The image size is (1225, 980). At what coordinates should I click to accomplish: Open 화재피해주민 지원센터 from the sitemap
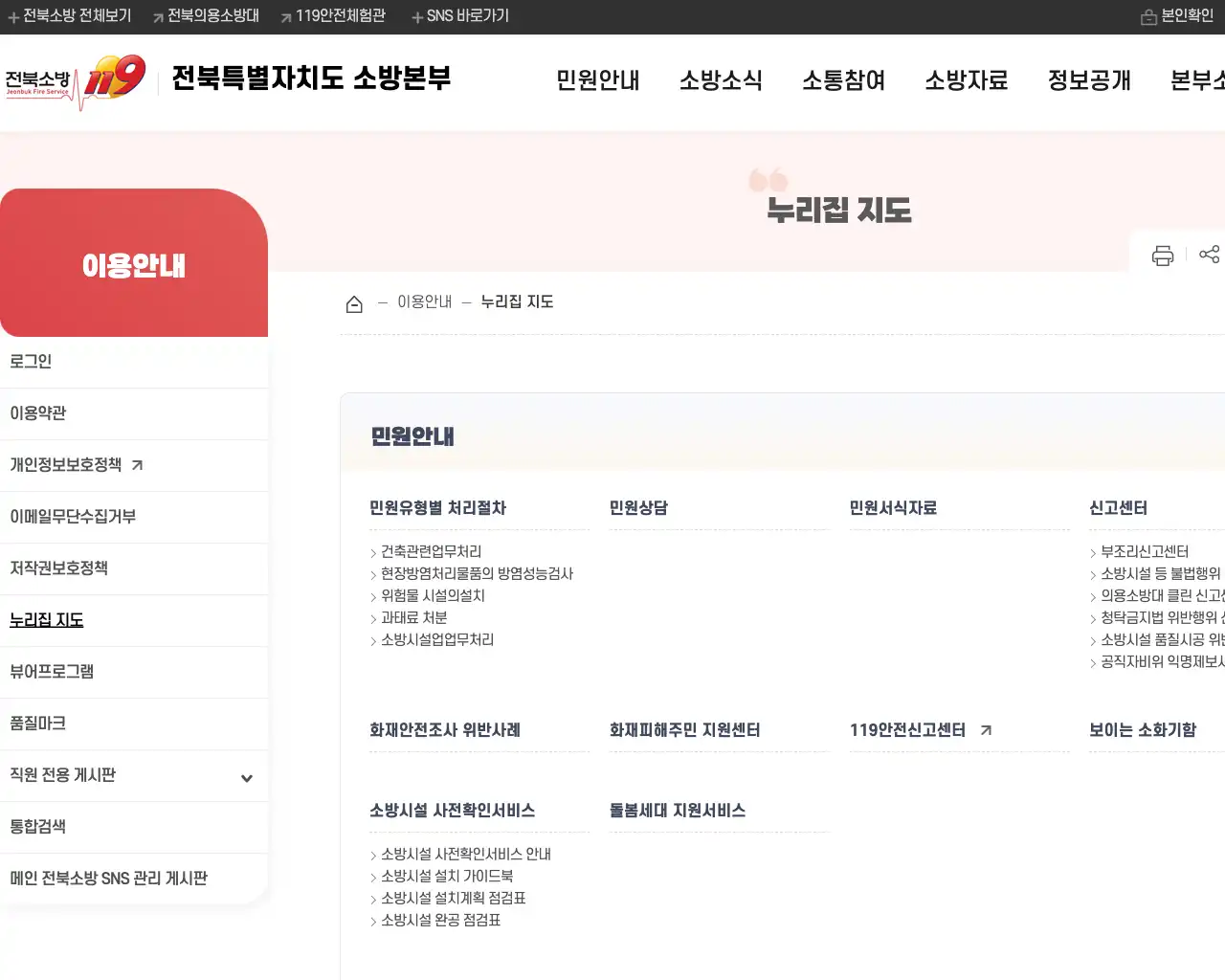(x=685, y=729)
